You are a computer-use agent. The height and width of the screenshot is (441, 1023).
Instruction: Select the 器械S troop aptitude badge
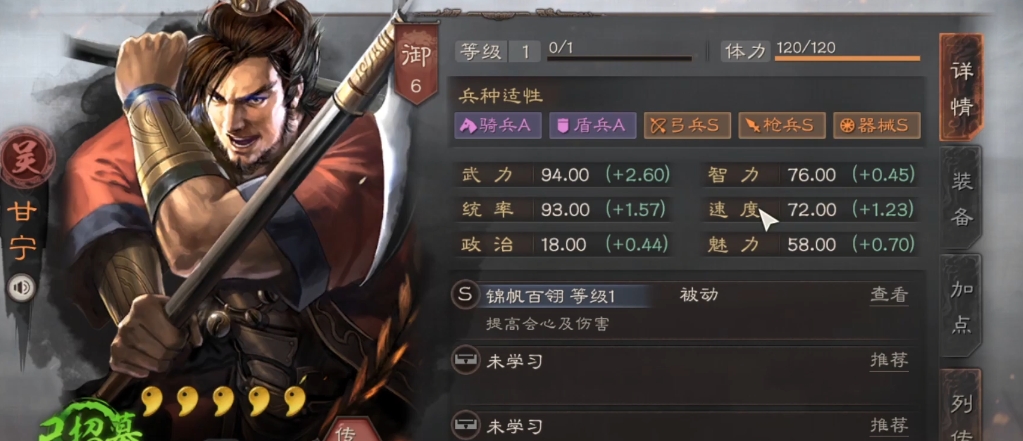[x=876, y=125]
